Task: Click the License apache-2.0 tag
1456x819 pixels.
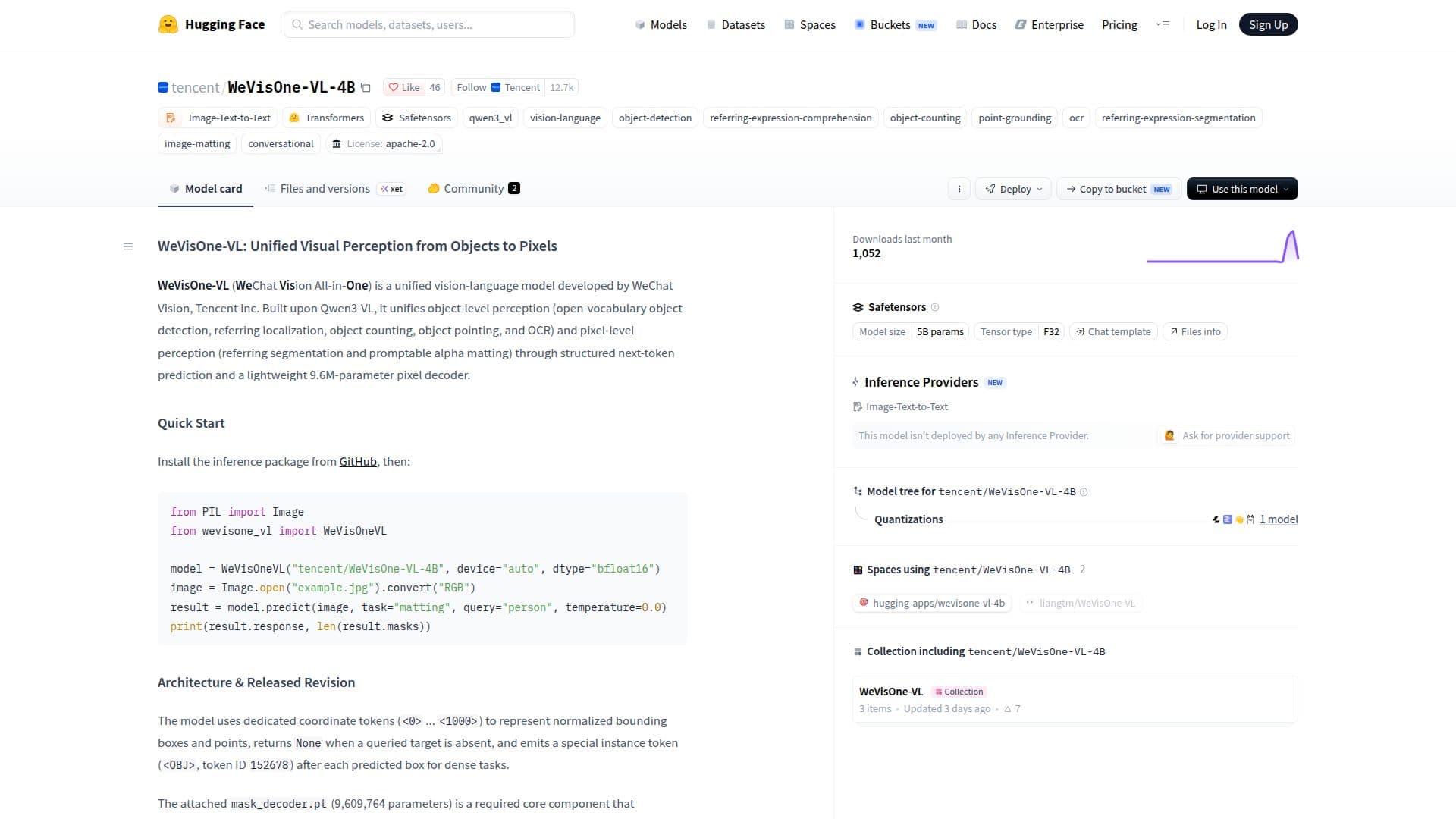Action: (384, 143)
